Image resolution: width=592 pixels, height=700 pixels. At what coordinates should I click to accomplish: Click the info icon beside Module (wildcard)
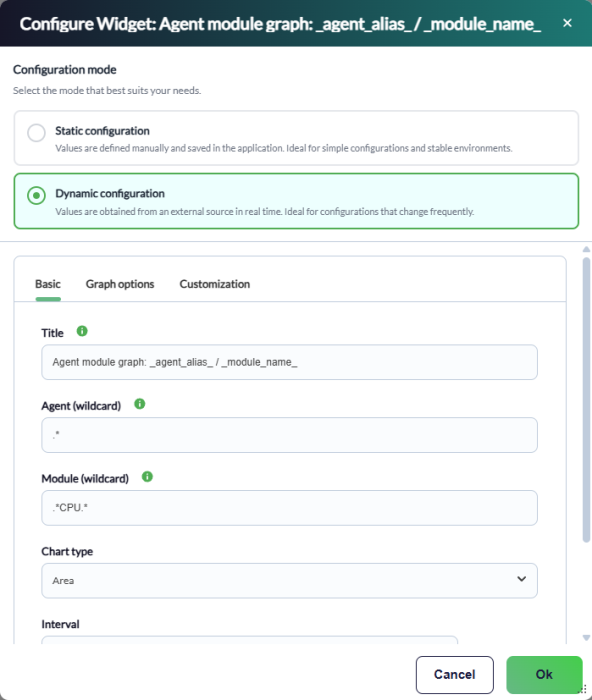click(147, 477)
